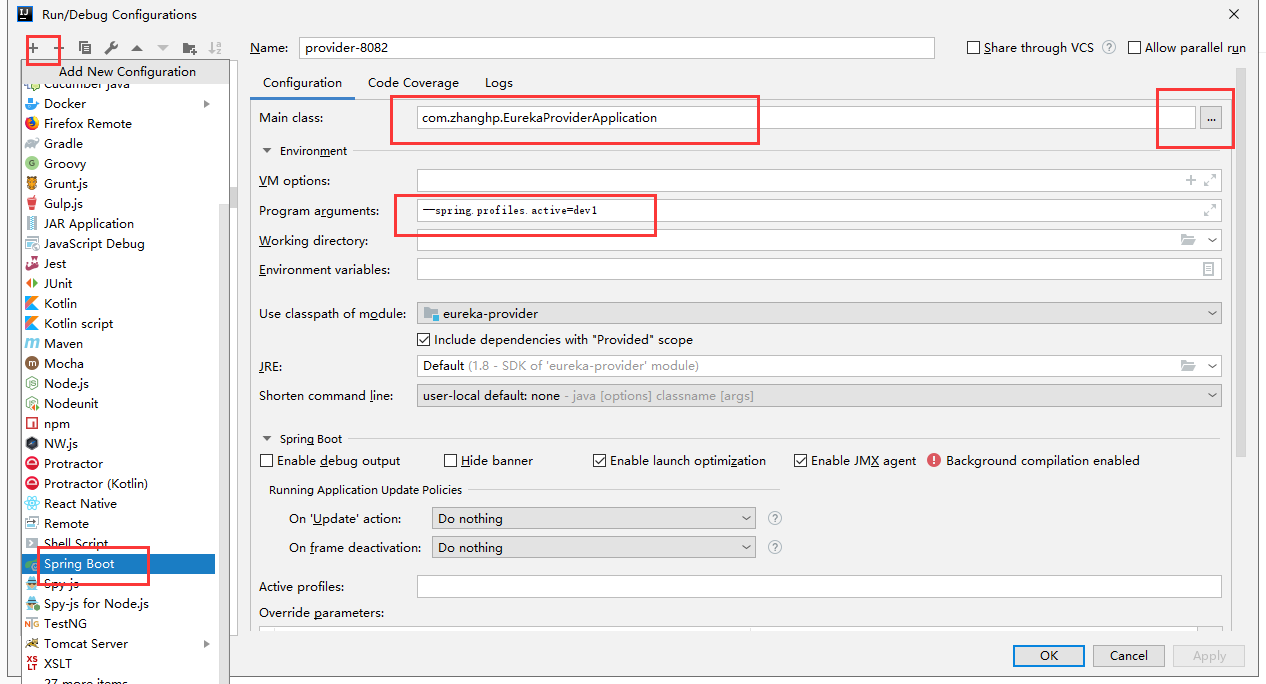Image resolution: width=1266 pixels, height=684 pixels.
Task: Click the red Background compilation warning icon
Action: click(x=934, y=460)
